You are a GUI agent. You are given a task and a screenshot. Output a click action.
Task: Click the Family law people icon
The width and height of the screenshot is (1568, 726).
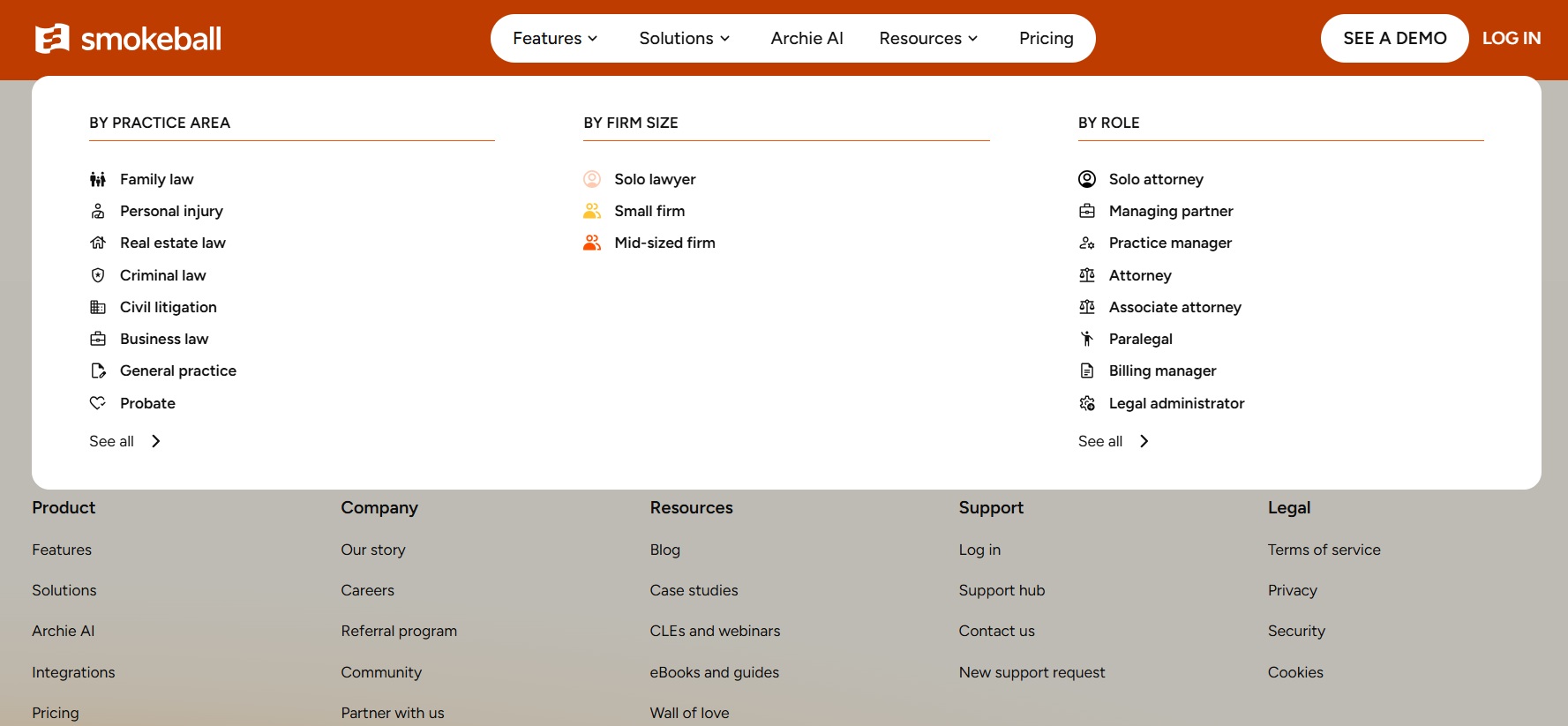(98, 179)
